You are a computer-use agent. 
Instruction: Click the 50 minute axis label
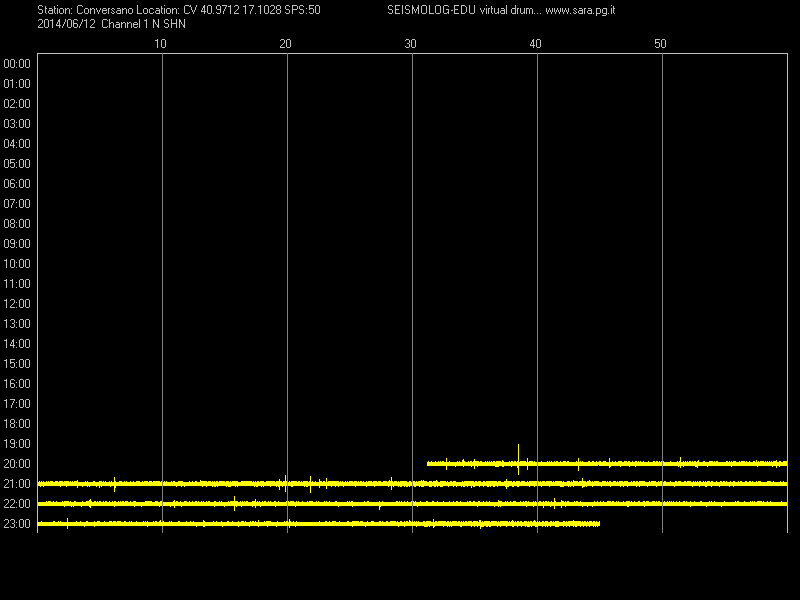660,44
